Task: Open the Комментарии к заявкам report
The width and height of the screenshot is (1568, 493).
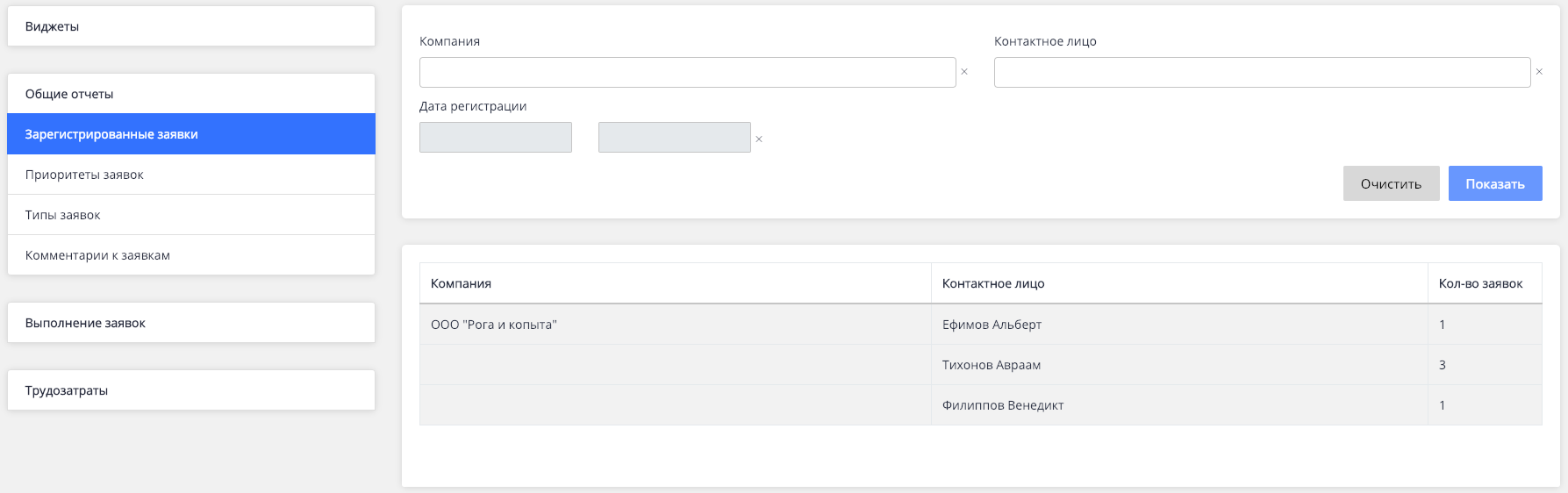Action: (190, 255)
